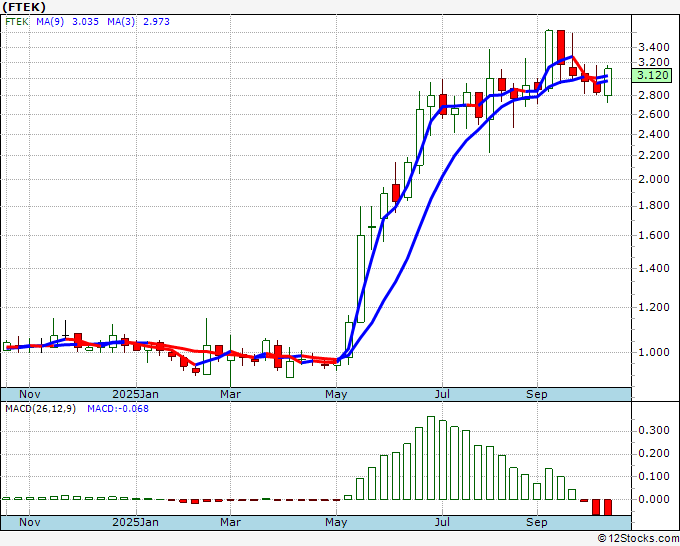Viewport: 680px width, 546px height.
Task: Click the 2025Jan marker on price chart axis
Action: tap(135, 394)
